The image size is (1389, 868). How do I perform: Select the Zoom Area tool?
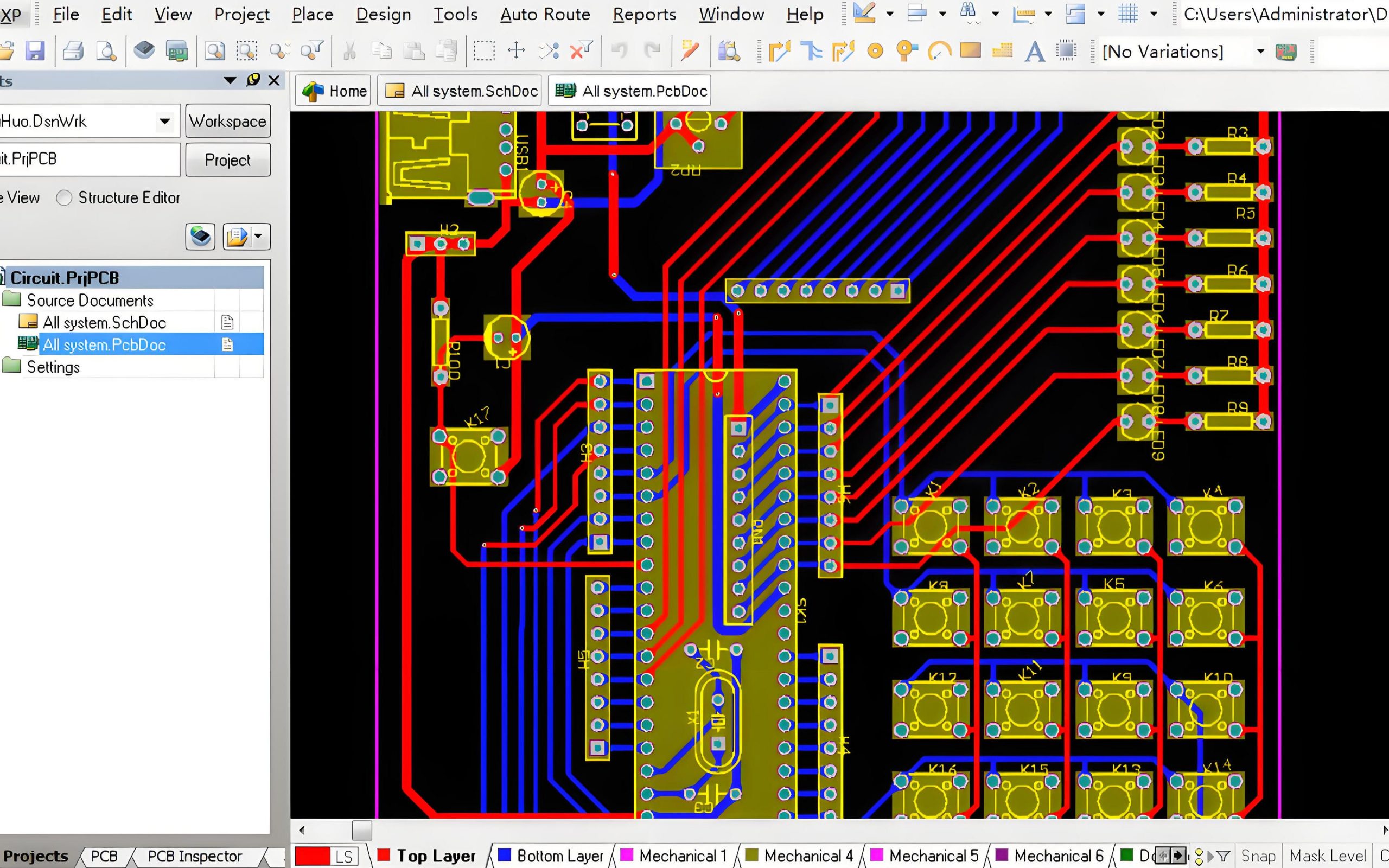[247, 51]
